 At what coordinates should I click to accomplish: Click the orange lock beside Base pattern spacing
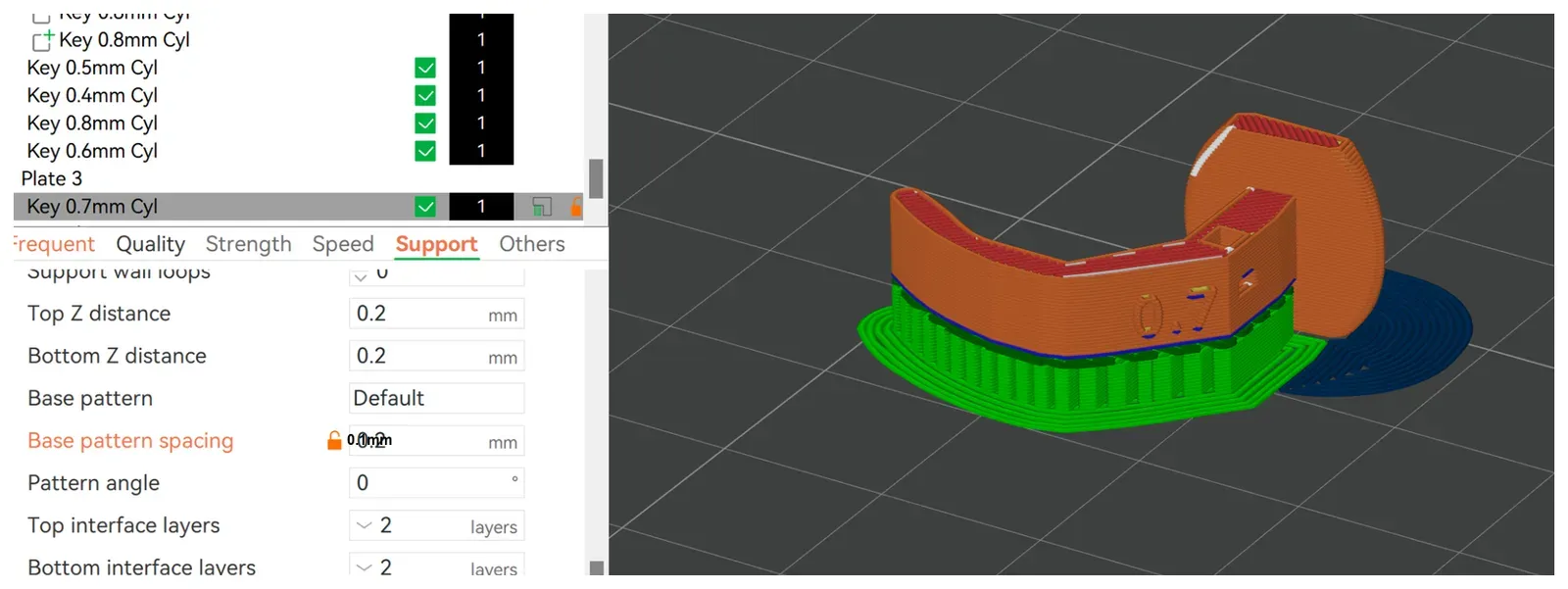pos(334,440)
